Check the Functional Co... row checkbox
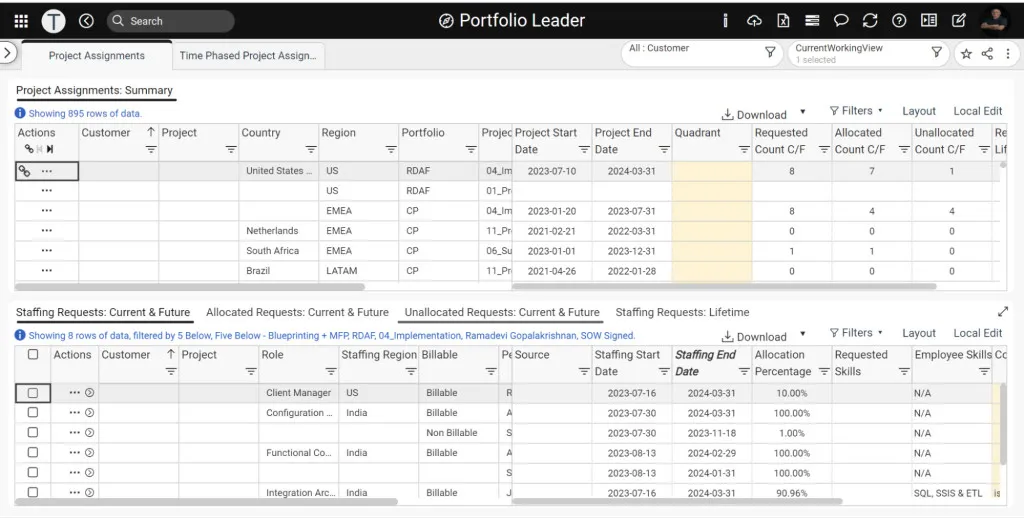 [33, 452]
